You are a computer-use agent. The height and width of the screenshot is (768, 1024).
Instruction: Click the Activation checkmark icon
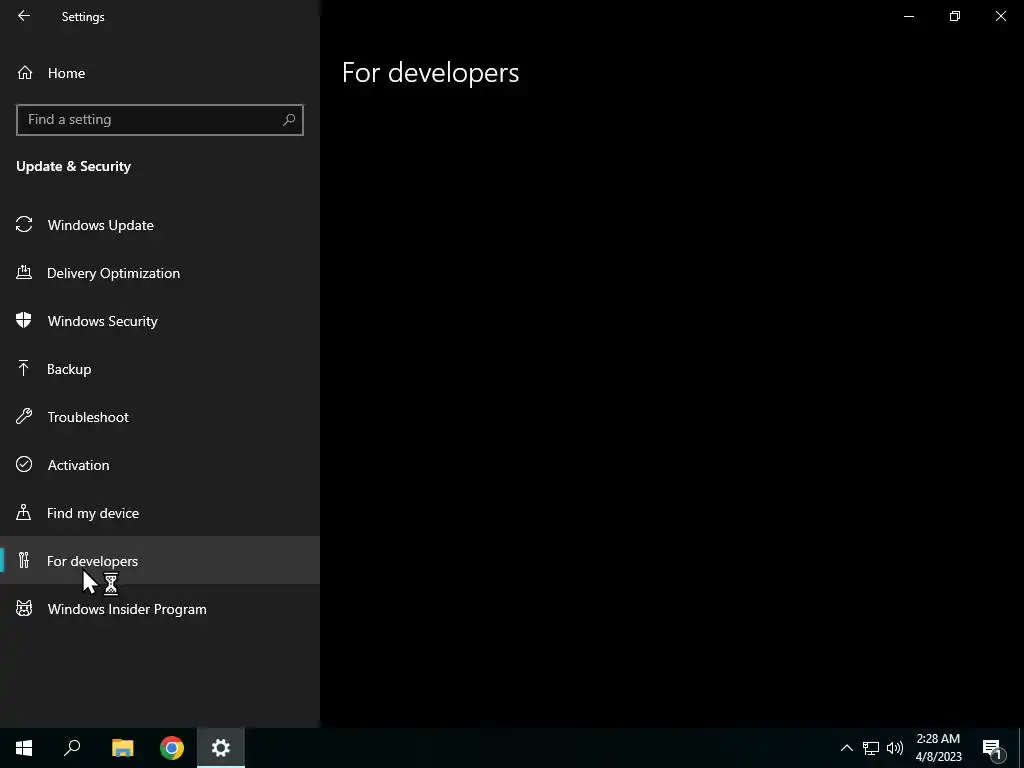tap(24, 464)
